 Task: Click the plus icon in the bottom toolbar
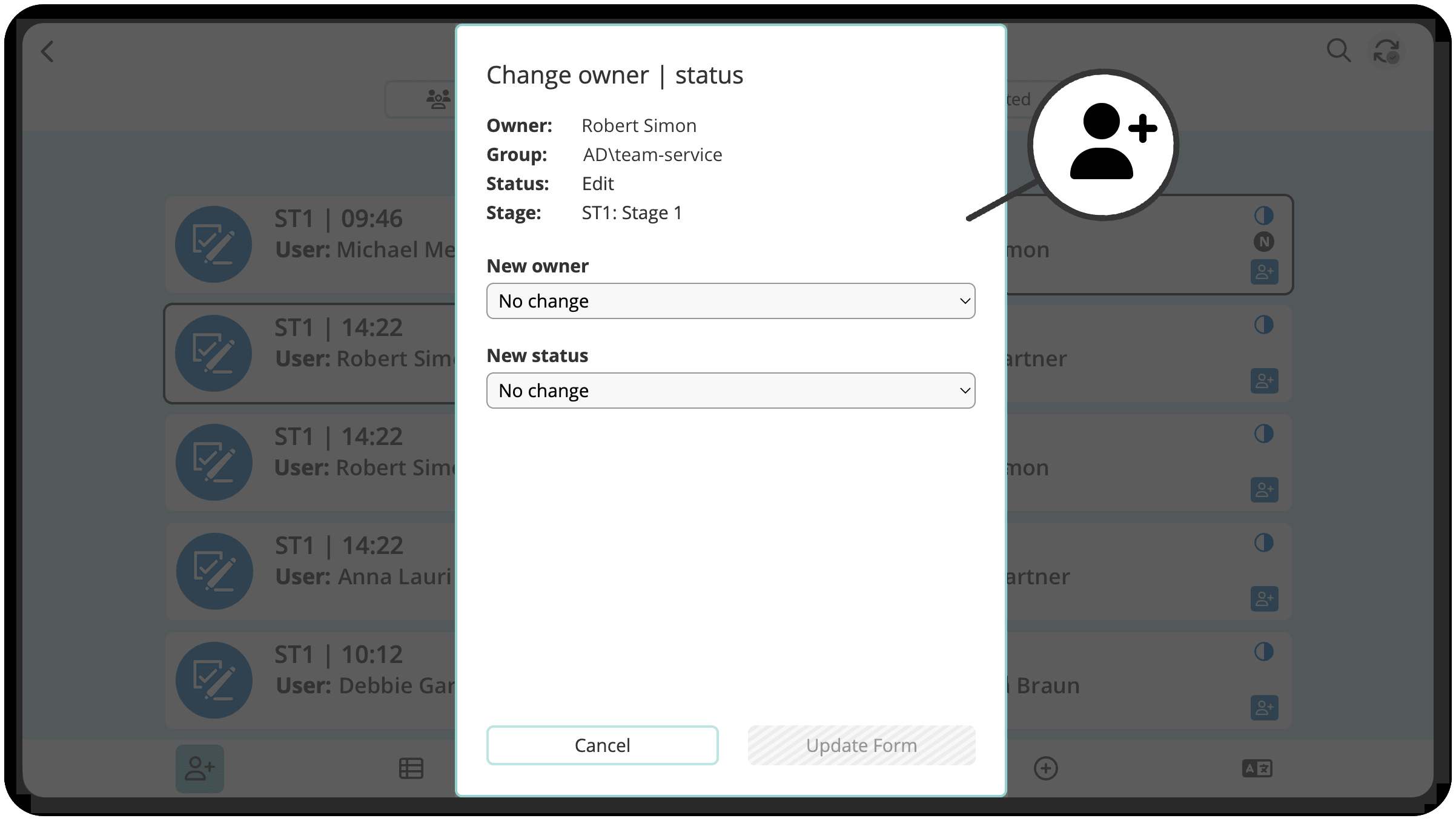click(x=1045, y=768)
